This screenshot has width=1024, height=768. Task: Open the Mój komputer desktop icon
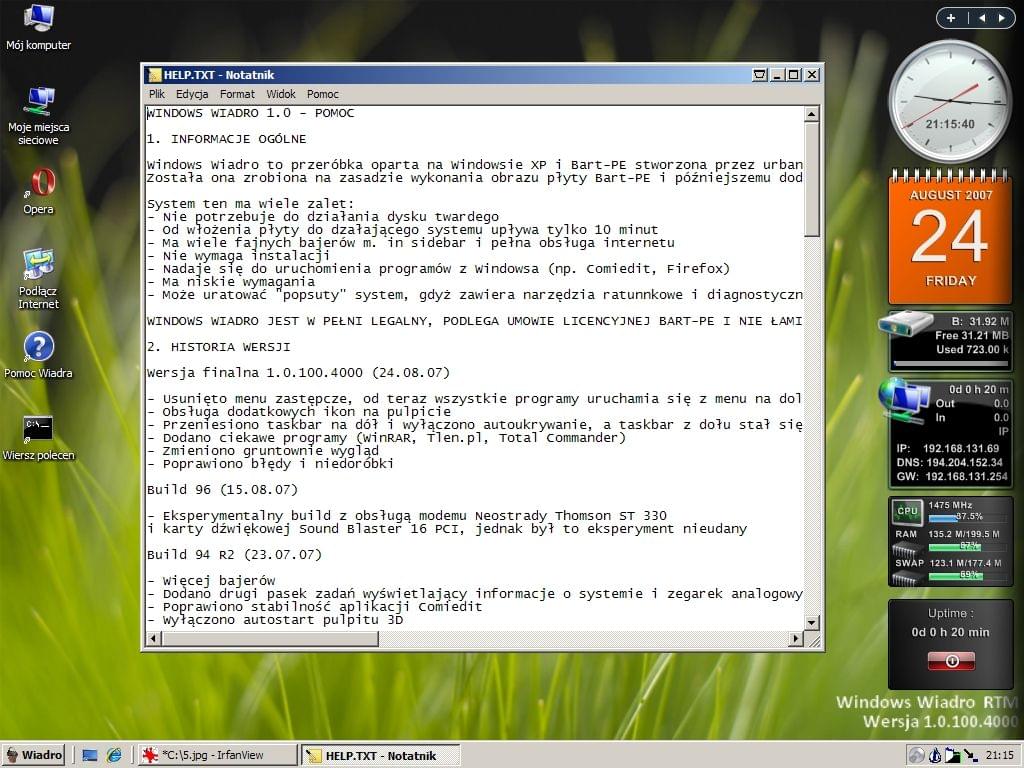[x=39, y=27]
